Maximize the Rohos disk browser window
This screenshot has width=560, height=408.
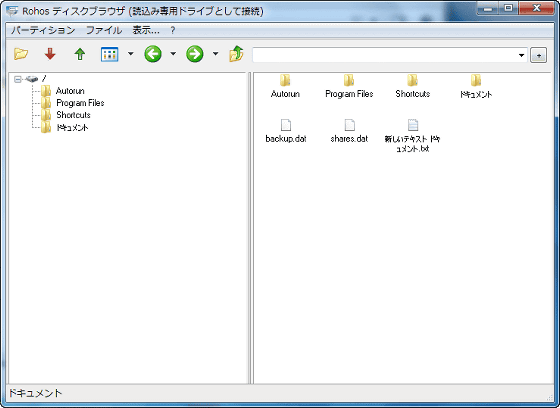tap(509, 9)
